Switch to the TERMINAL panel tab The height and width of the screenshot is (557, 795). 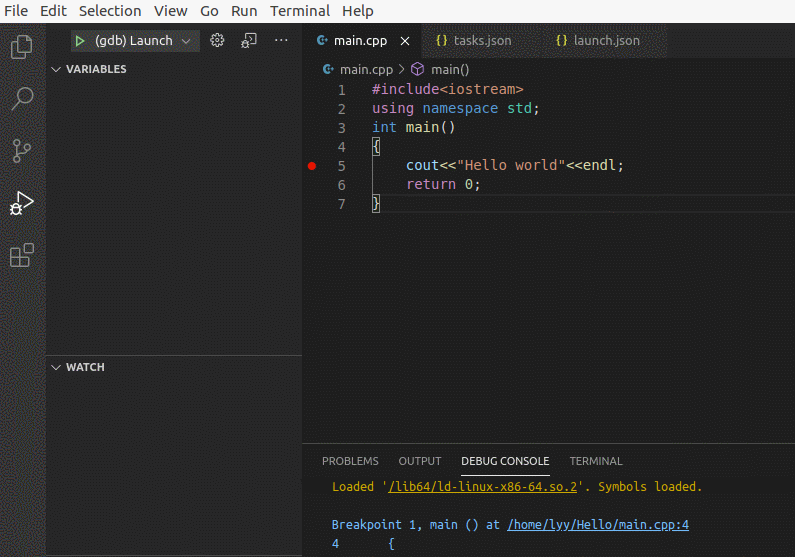click(596, 461)
